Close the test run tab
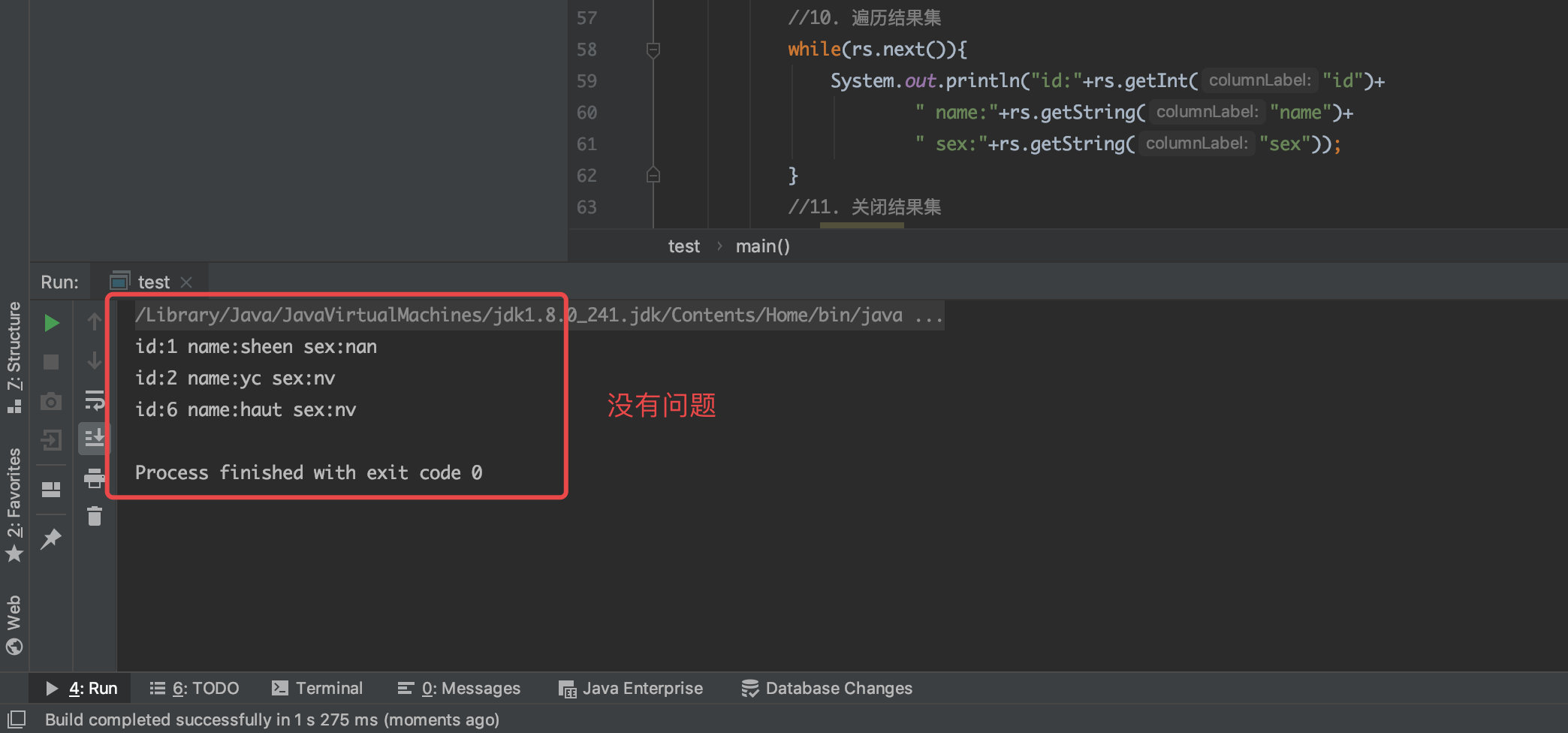The image size is (1568, 733). [186, 282]
